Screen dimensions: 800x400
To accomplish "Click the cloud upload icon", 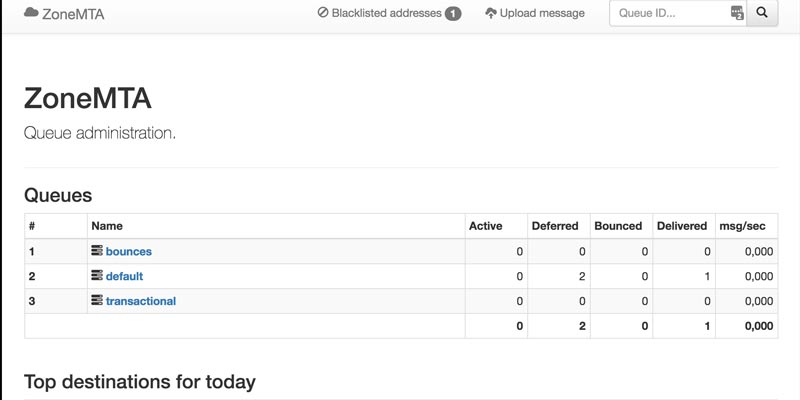I will 490,14.
